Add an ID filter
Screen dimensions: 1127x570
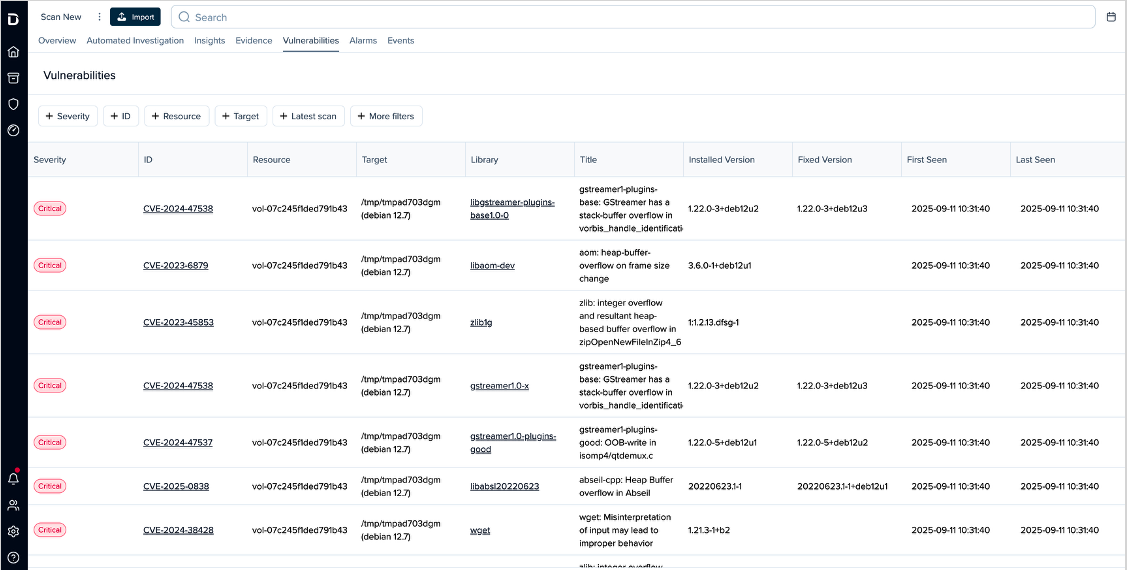click(121, 116)
